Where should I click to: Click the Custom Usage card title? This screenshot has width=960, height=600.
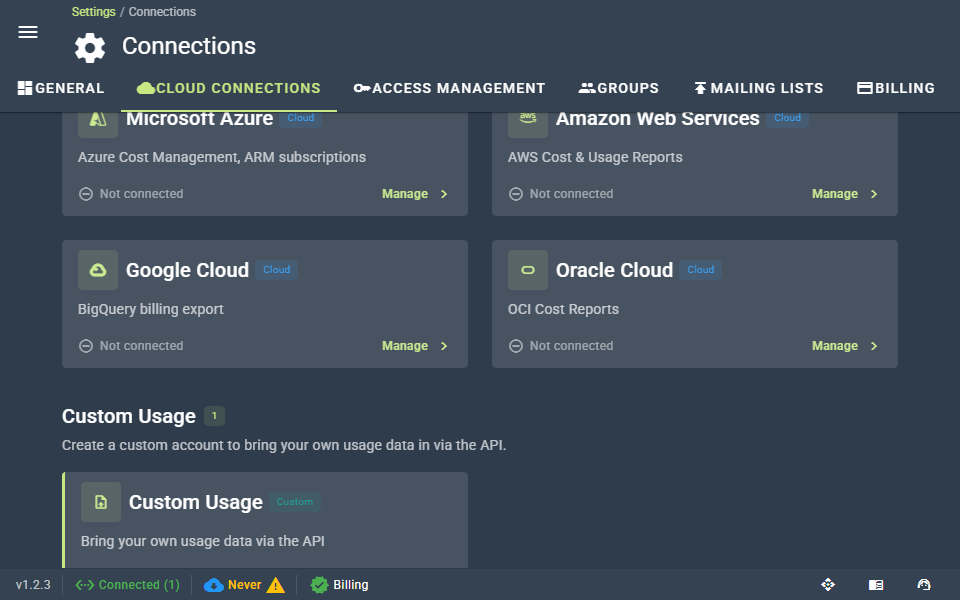click(196, 502)
